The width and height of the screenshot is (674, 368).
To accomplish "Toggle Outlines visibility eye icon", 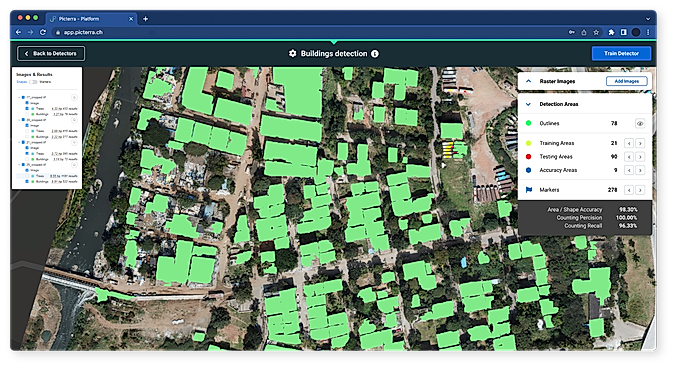I will 640,123.
